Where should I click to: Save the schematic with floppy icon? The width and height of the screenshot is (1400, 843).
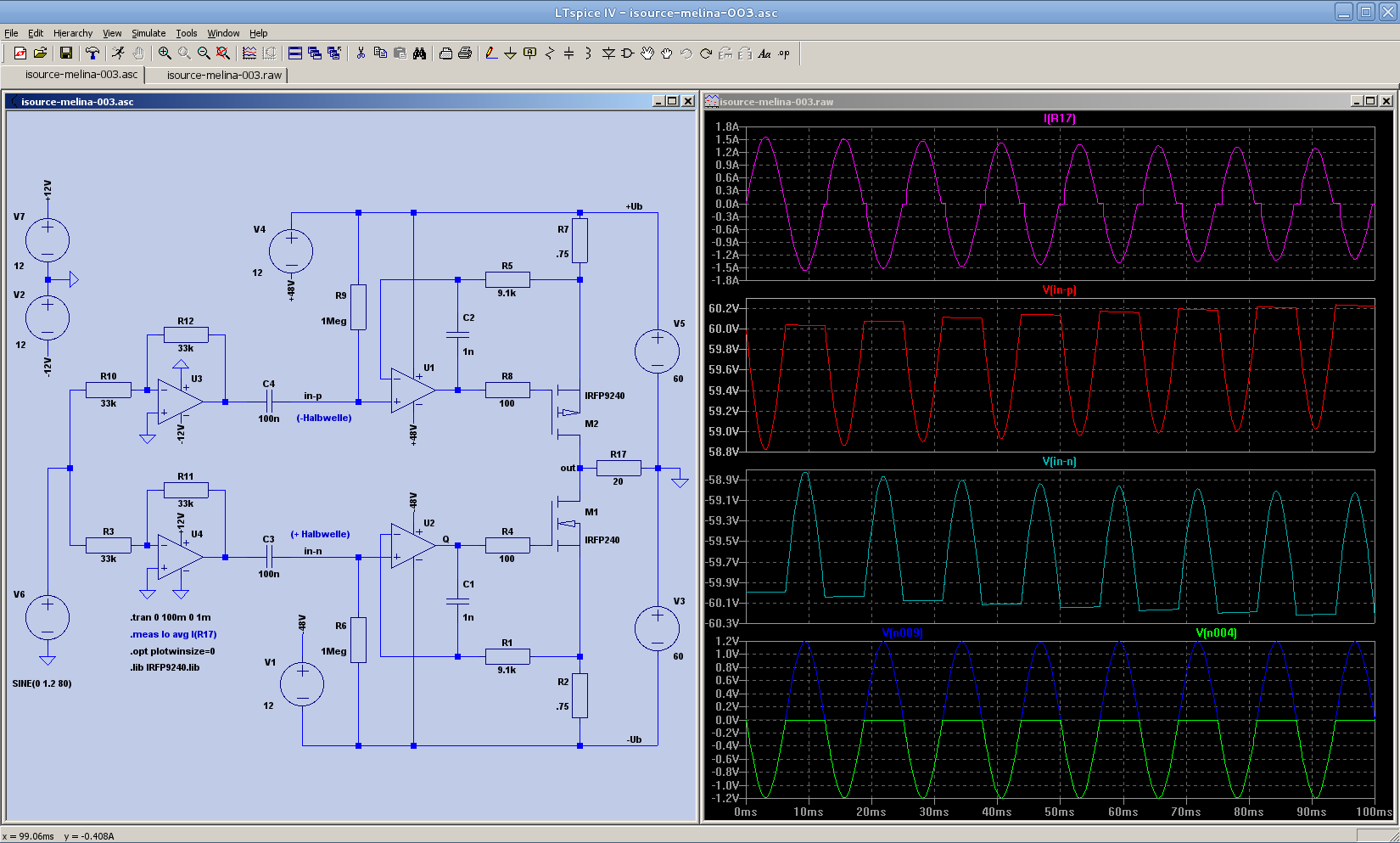[x=65, y=53]
